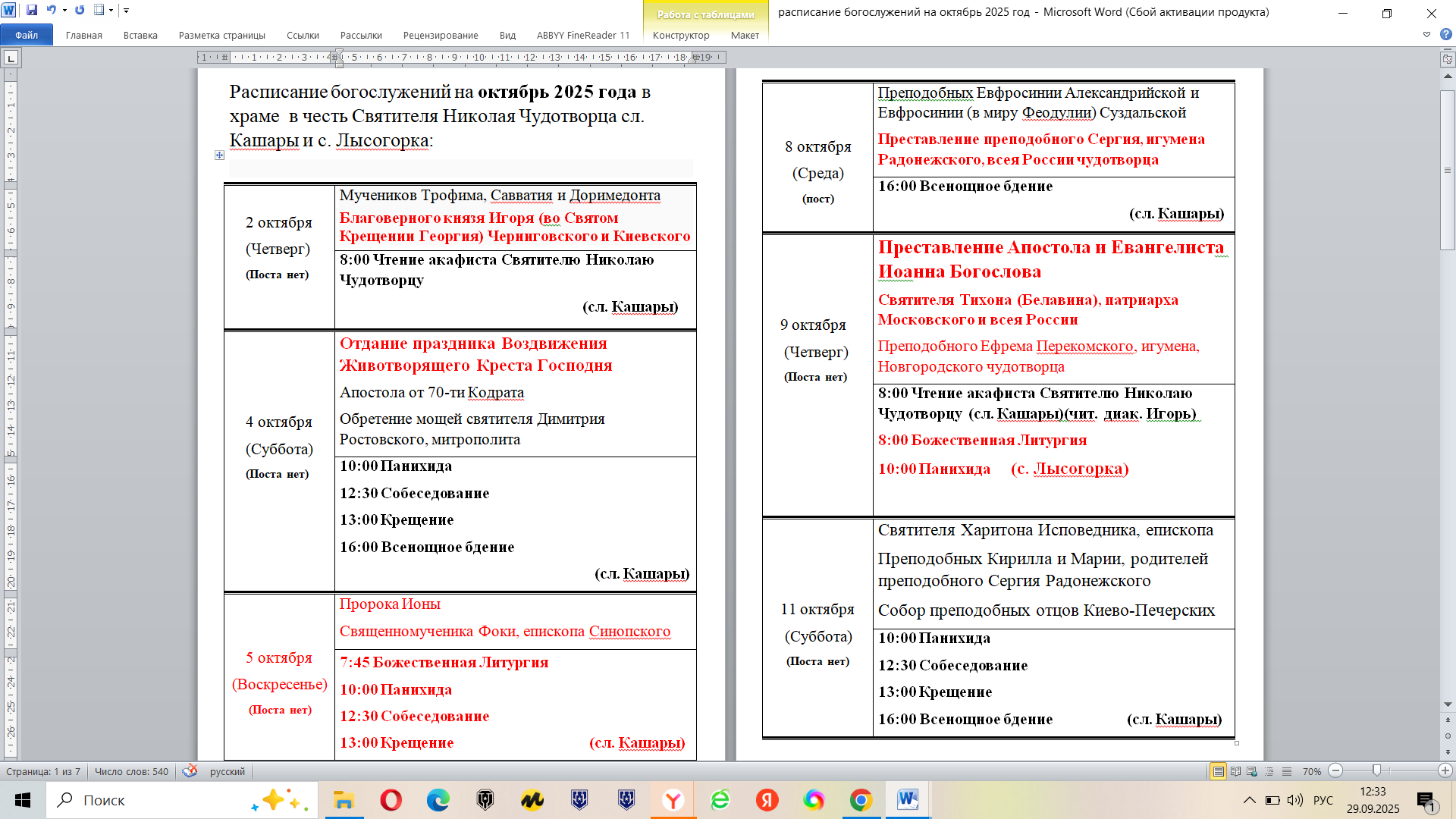Click the spell check status icon
Screen dimensions: 1456x819
190,771
